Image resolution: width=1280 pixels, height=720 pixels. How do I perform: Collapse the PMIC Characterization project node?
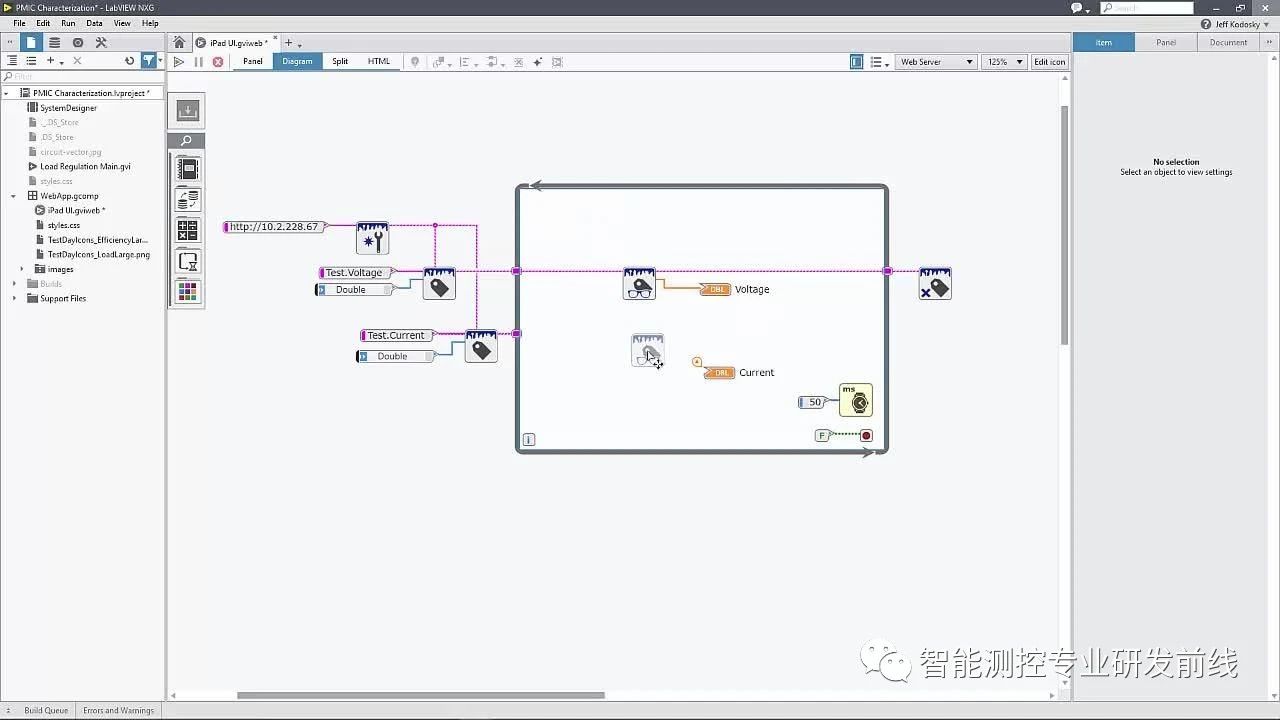pyautogui.click(x=6, y=93)
